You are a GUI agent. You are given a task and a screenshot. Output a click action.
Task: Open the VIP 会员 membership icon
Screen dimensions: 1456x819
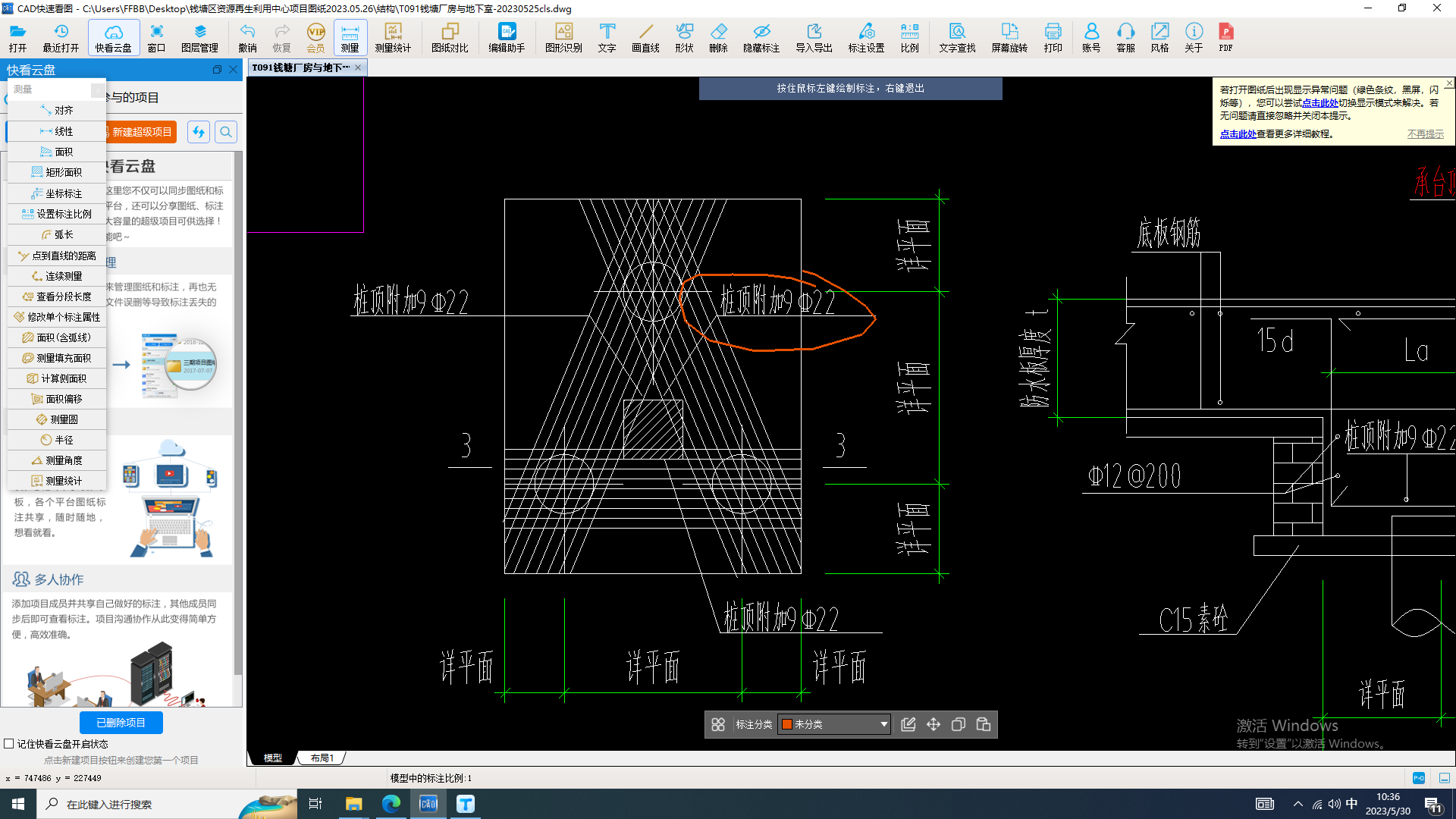pos(315,37)
